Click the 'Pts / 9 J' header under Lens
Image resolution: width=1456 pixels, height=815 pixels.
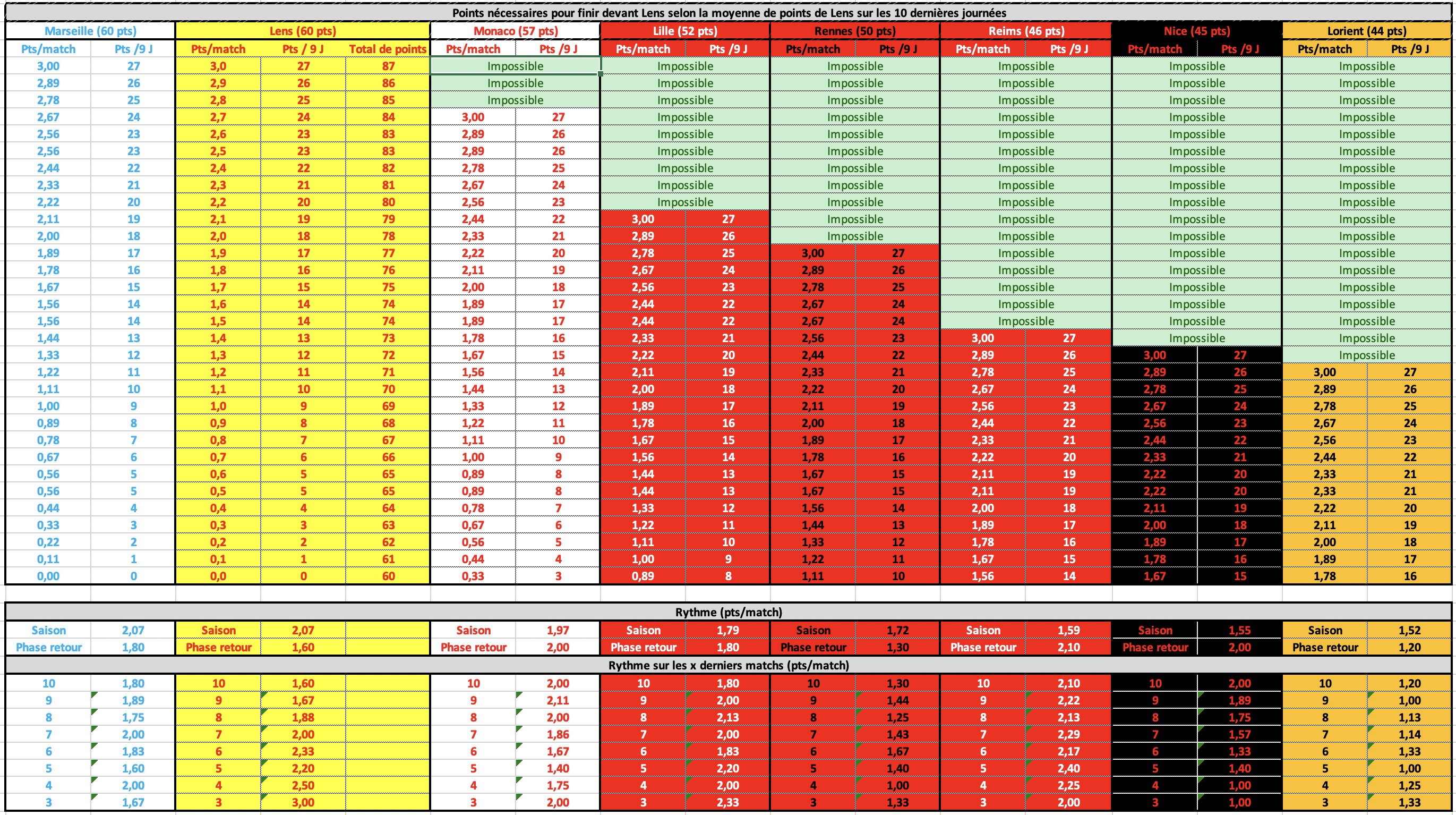point(303,49)
